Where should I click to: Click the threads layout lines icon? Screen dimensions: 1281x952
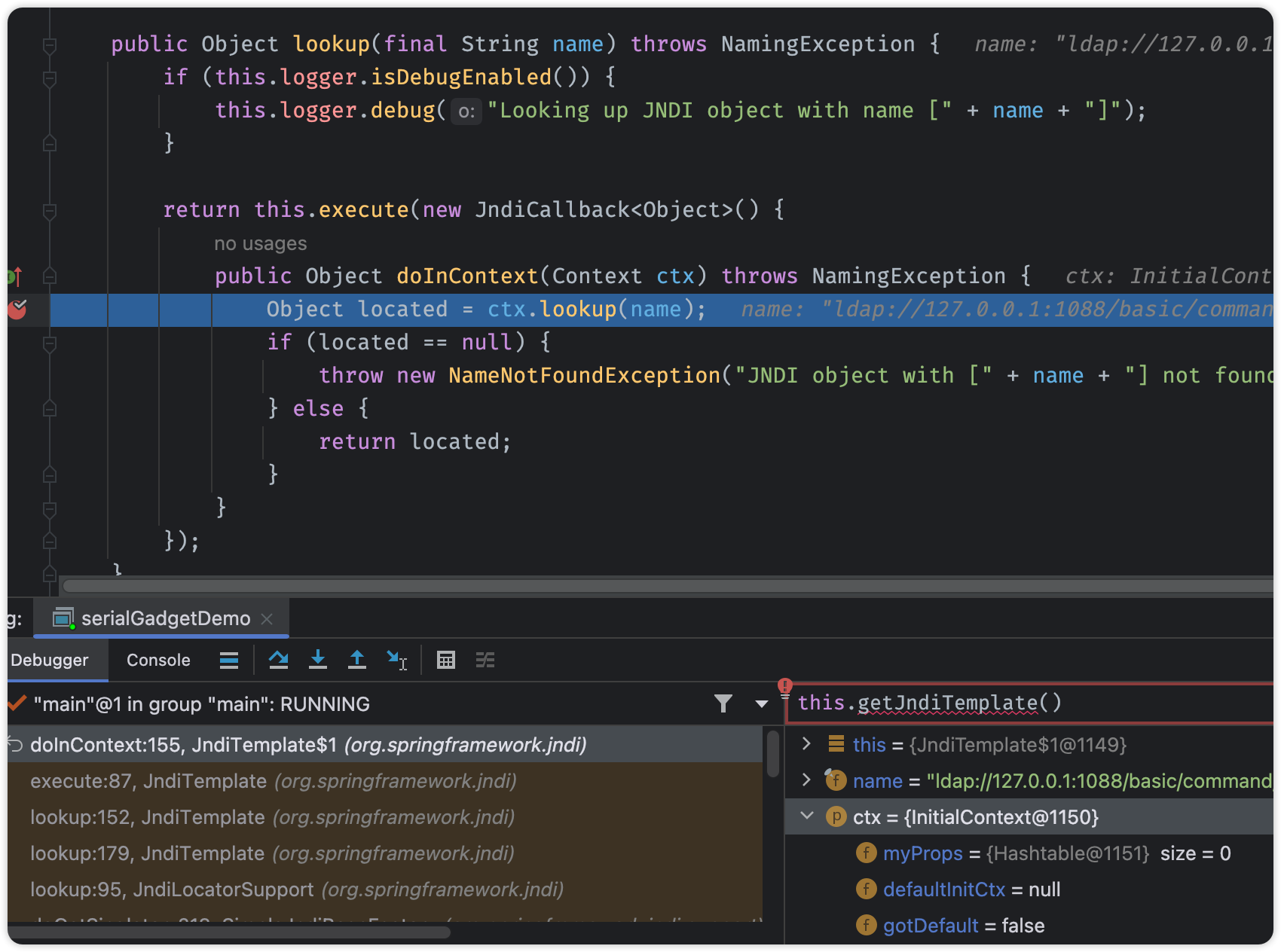[x=229, y=661]
